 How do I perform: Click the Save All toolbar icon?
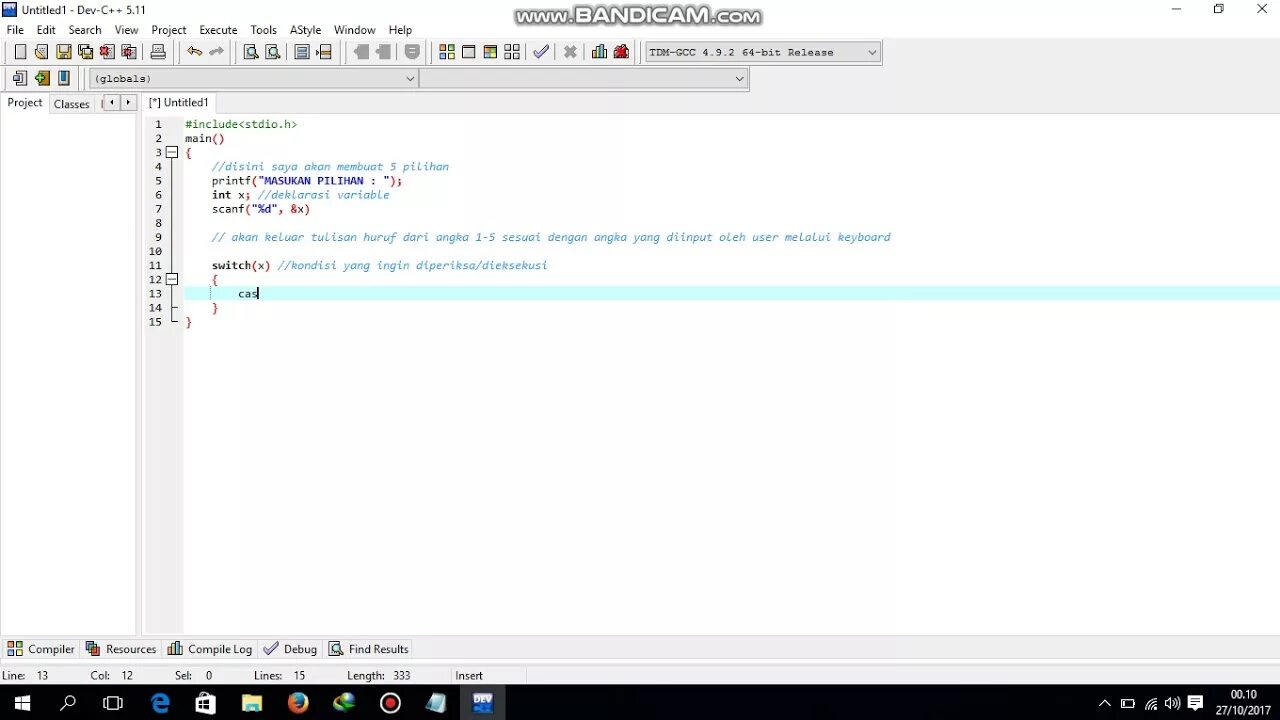(85, 52)
